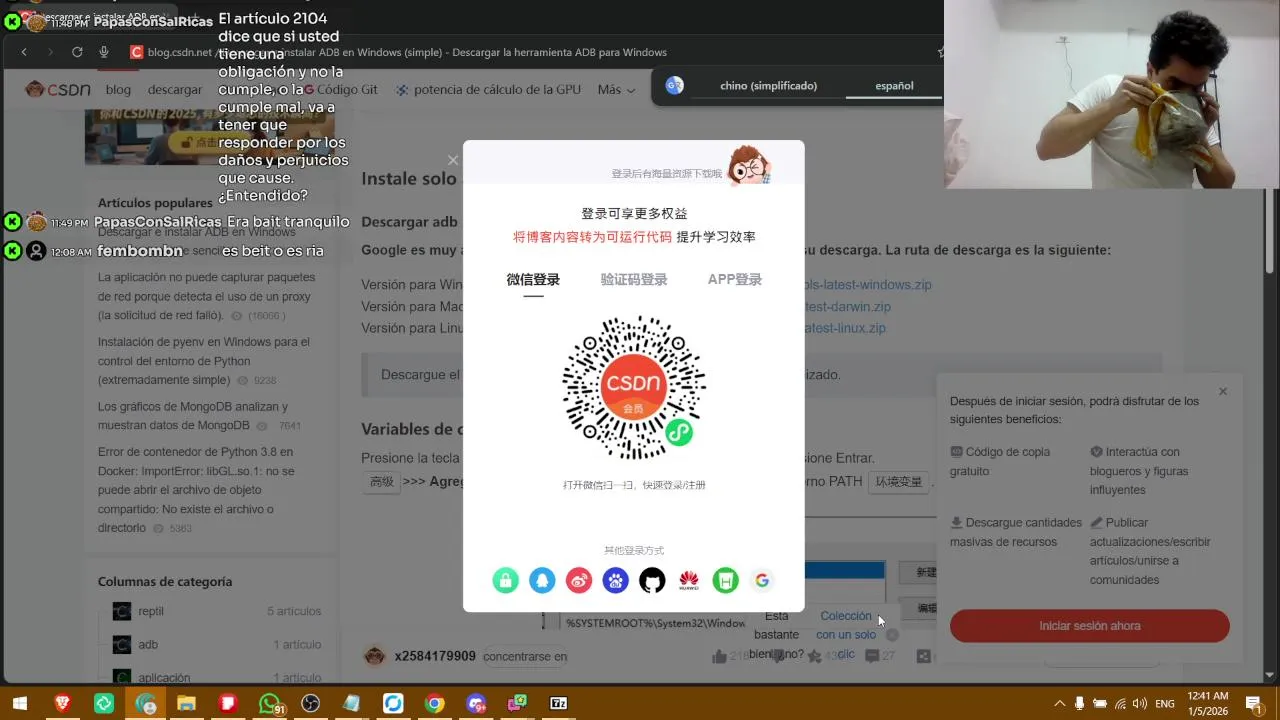The width and height of the screenshot is (1280, 720).
Task: Open the descargar menu item
Action: coord(175,89)
